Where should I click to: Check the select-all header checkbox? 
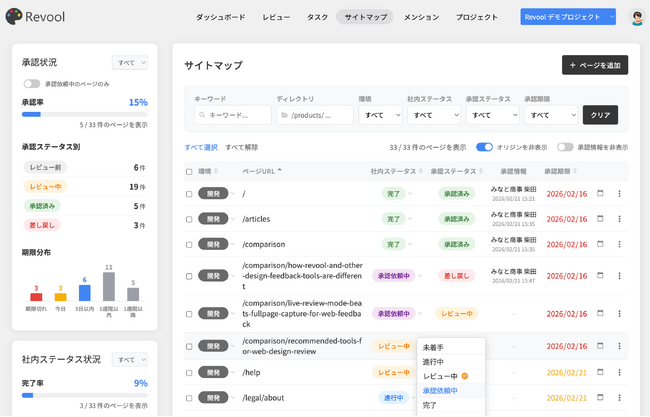[189, 172]
